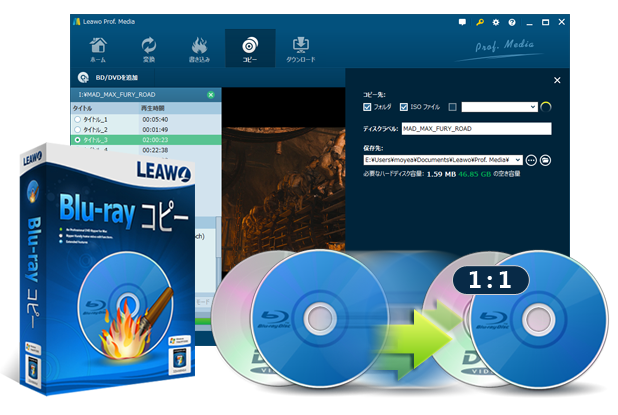The width and height of the screenshot is (618, 415).
Task: Toggle the フォルダ (Folder) checkbox
Action: pyautogui.click(x=367, y=107)
